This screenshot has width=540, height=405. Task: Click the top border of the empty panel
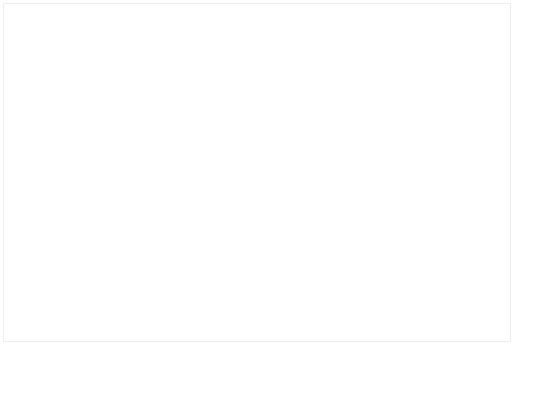pyautogui.click(x=257, y=4)
